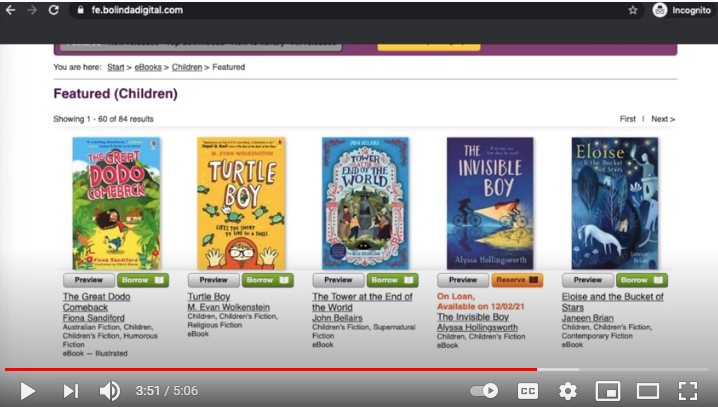Borrow Turtle Boy

tap(267, 280)
